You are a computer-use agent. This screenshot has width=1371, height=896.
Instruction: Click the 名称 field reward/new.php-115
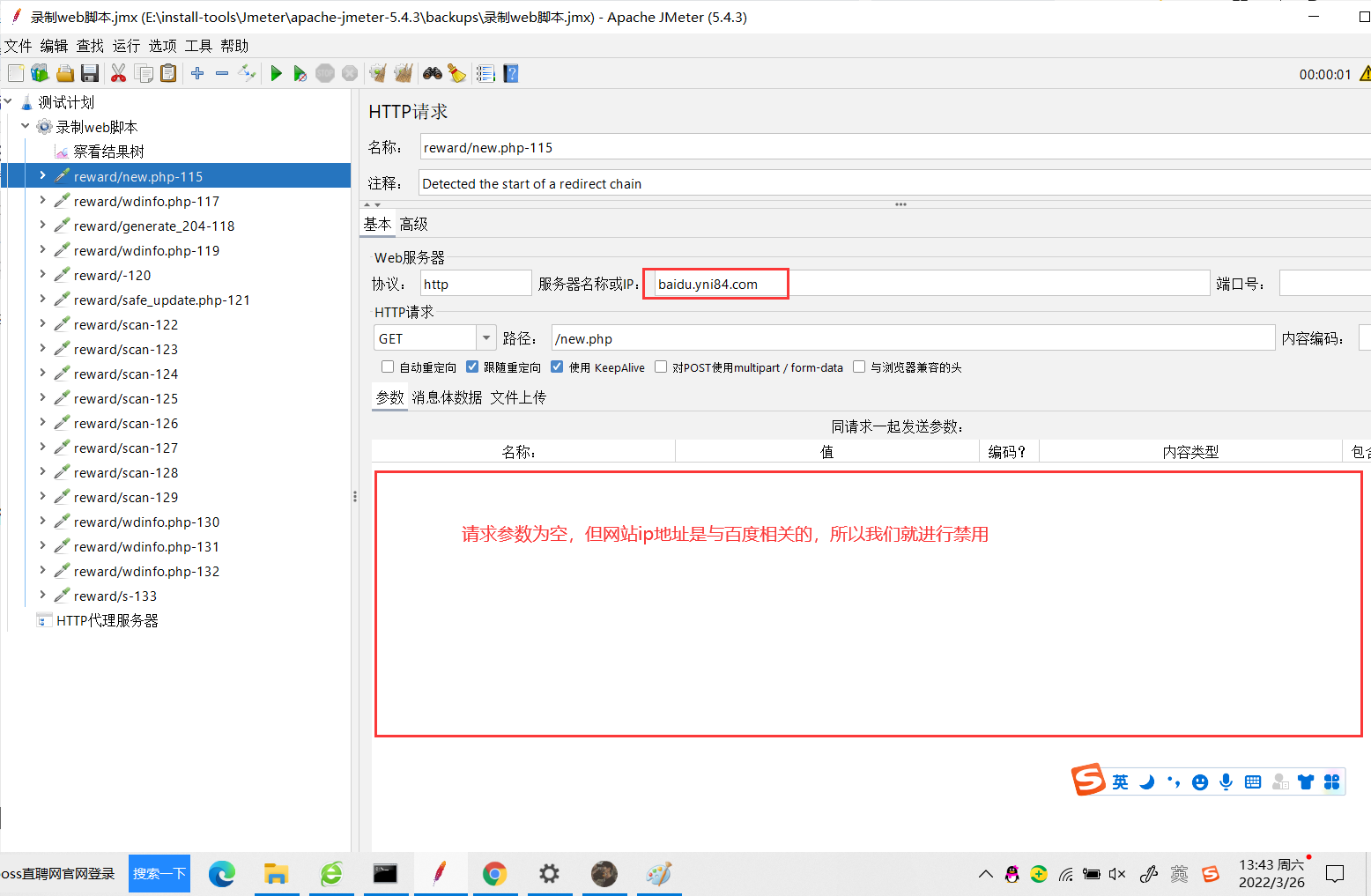895,147
